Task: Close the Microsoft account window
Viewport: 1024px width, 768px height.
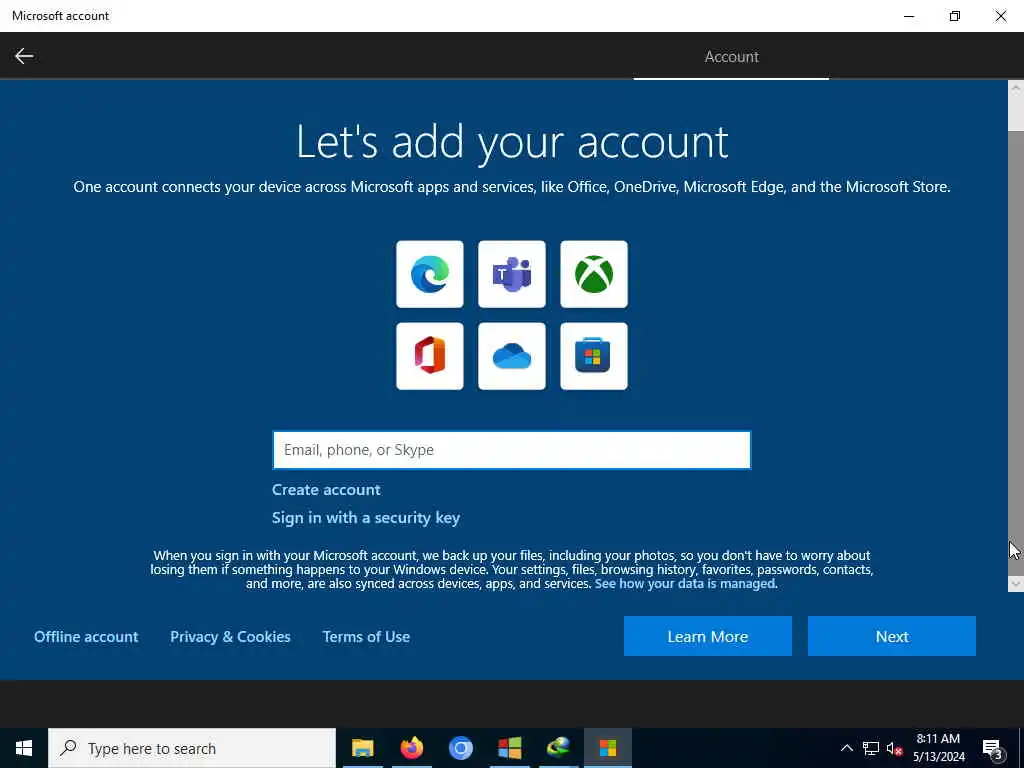Action: (x=1000, y=16)
